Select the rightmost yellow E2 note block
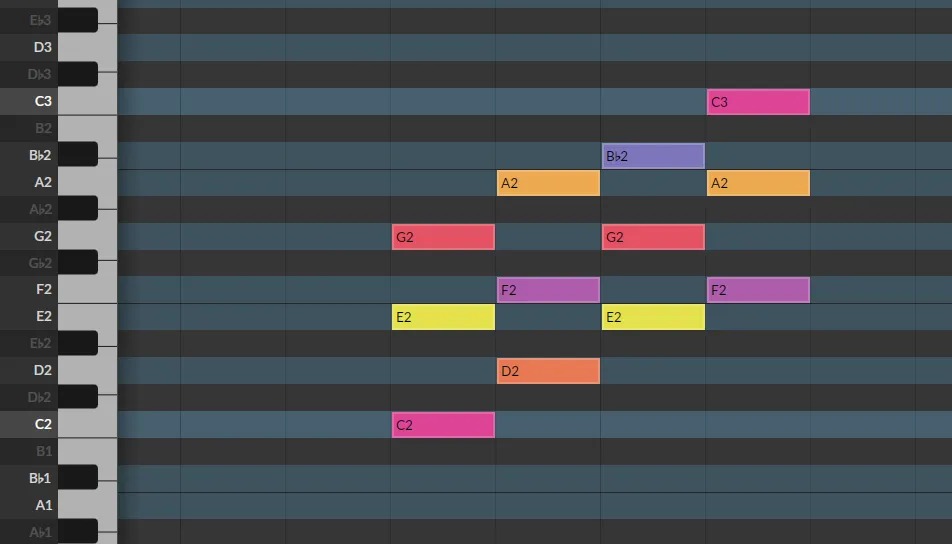The image size is (952, 544). pos(653,317)
